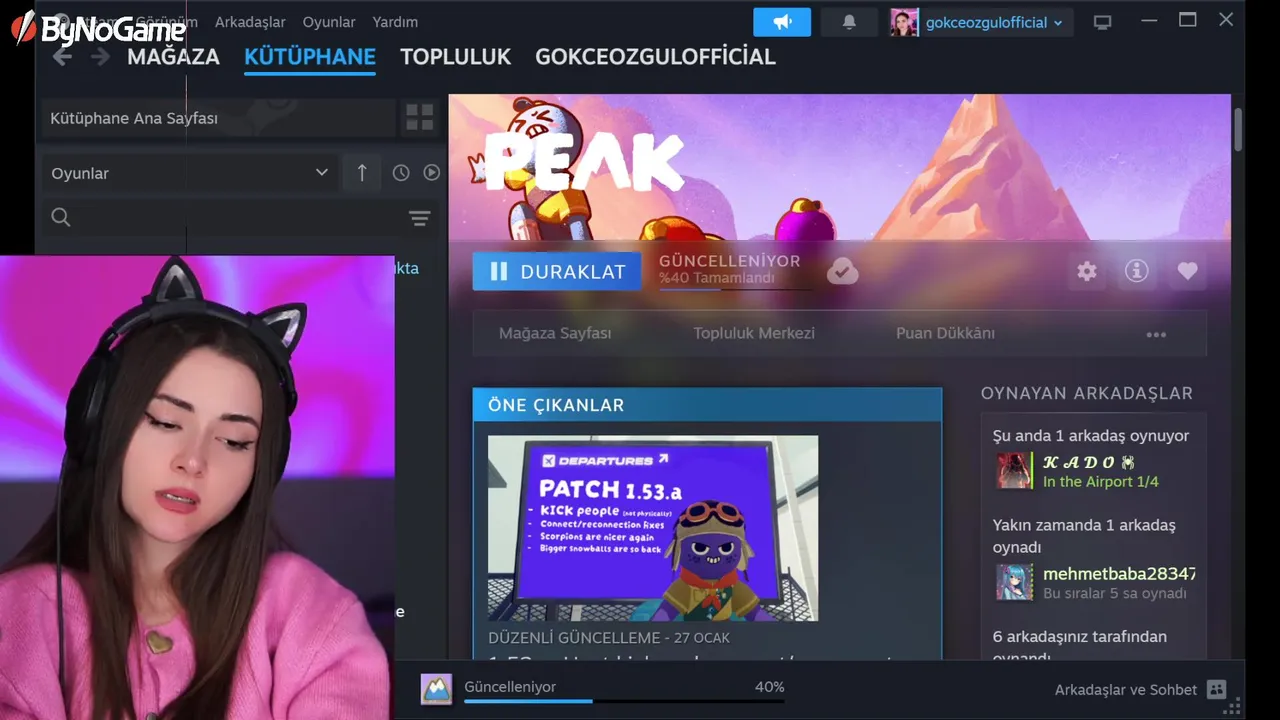This screenshot has height=720, width=1280.
Task: Pause the update with DURAKLAT
Action: pyautogui.click(x=557, y=271)
